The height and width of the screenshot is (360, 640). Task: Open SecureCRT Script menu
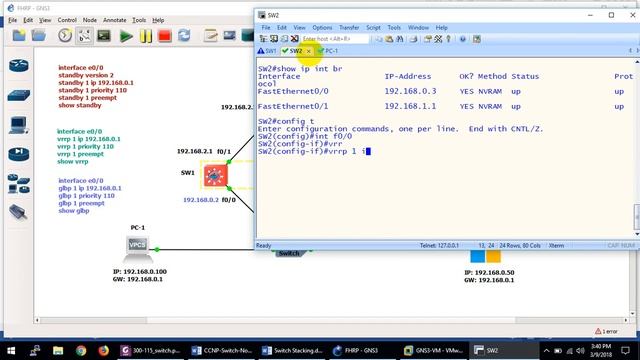click(x=373, y=28)
